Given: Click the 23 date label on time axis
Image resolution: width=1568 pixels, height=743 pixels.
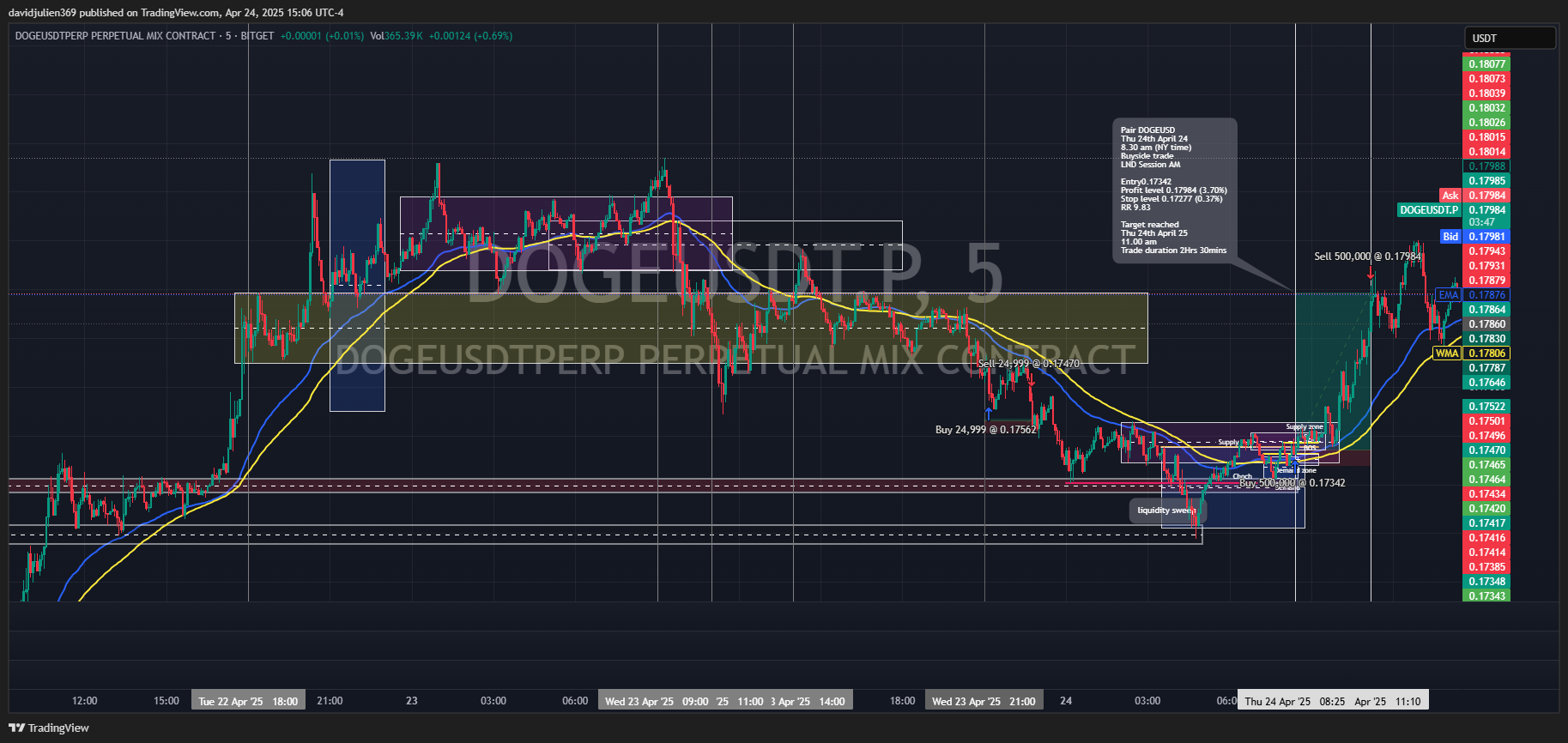Looking at the screenshot, I should tap(412, 701).
